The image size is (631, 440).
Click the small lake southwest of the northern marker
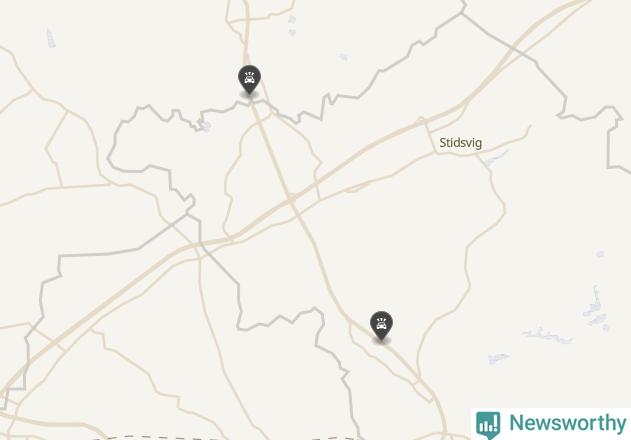pos(204,126)
